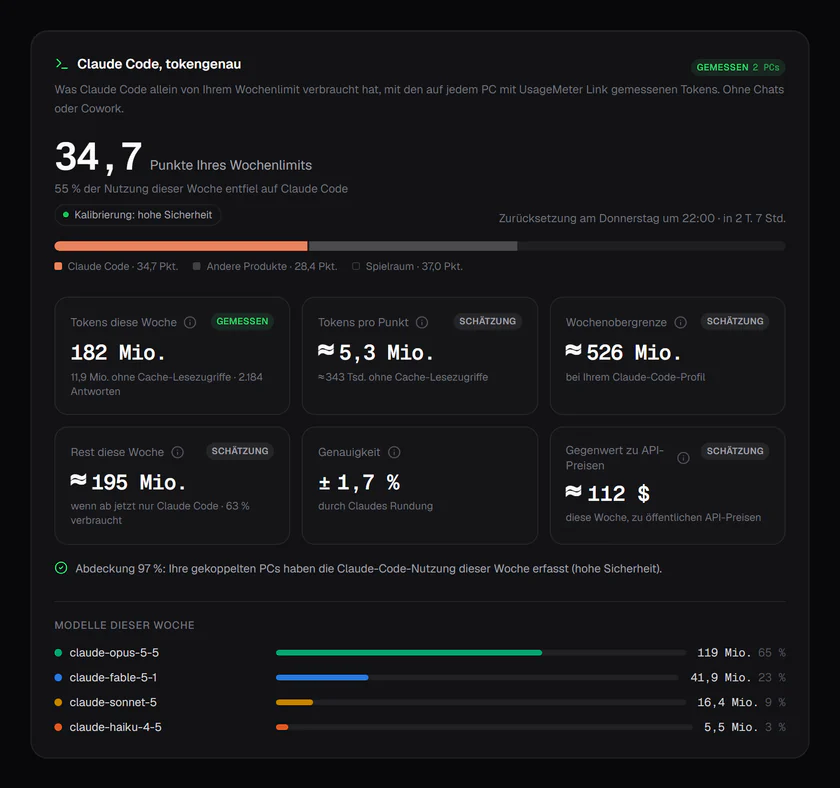This screenshot has width=840, height=788.
Task: Click the 65 % share for opus
Action: (x=772, y=652)
